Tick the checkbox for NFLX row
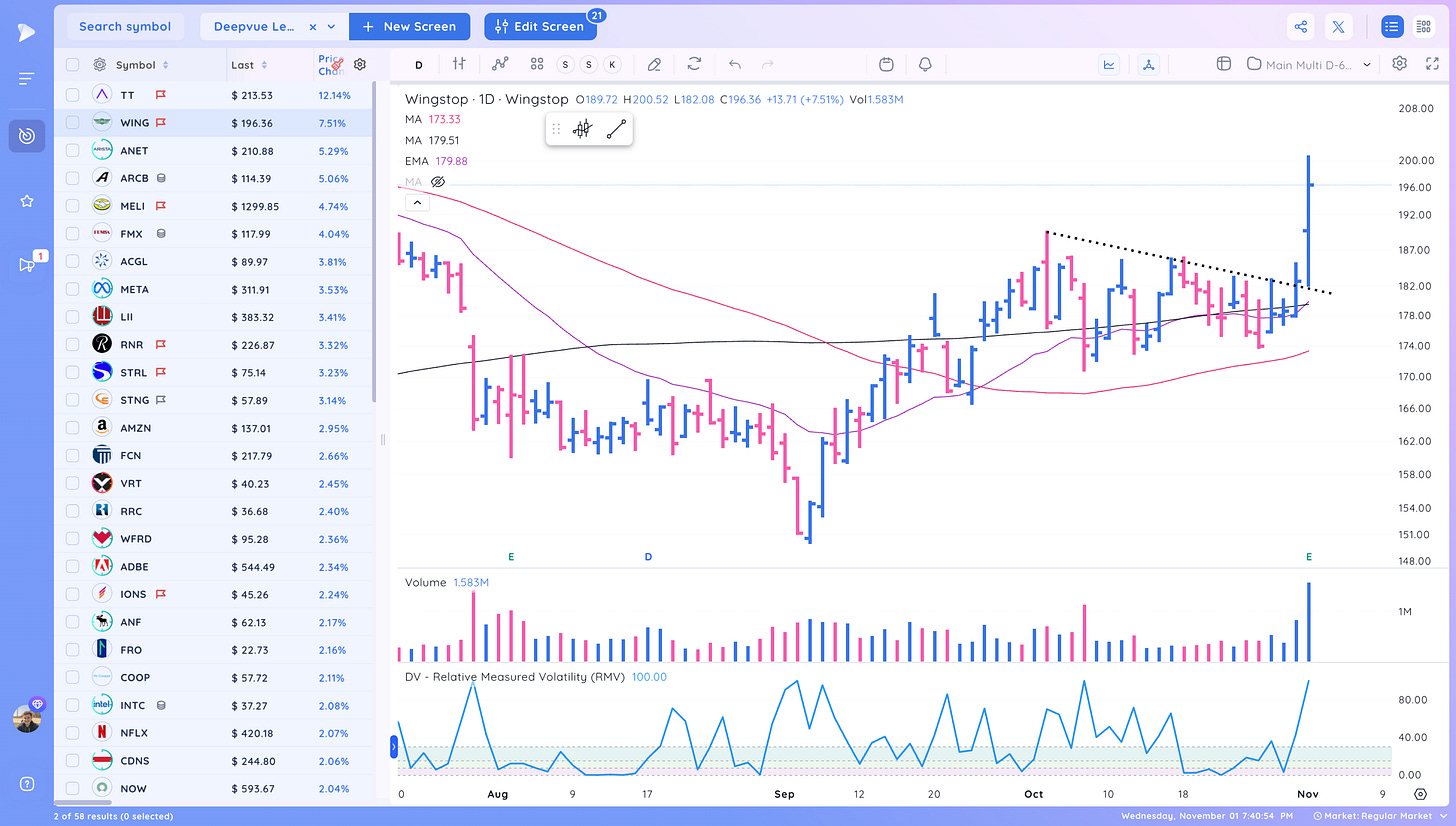The image size is (1456, 826). pyautogui.click(x=72, y=732)
